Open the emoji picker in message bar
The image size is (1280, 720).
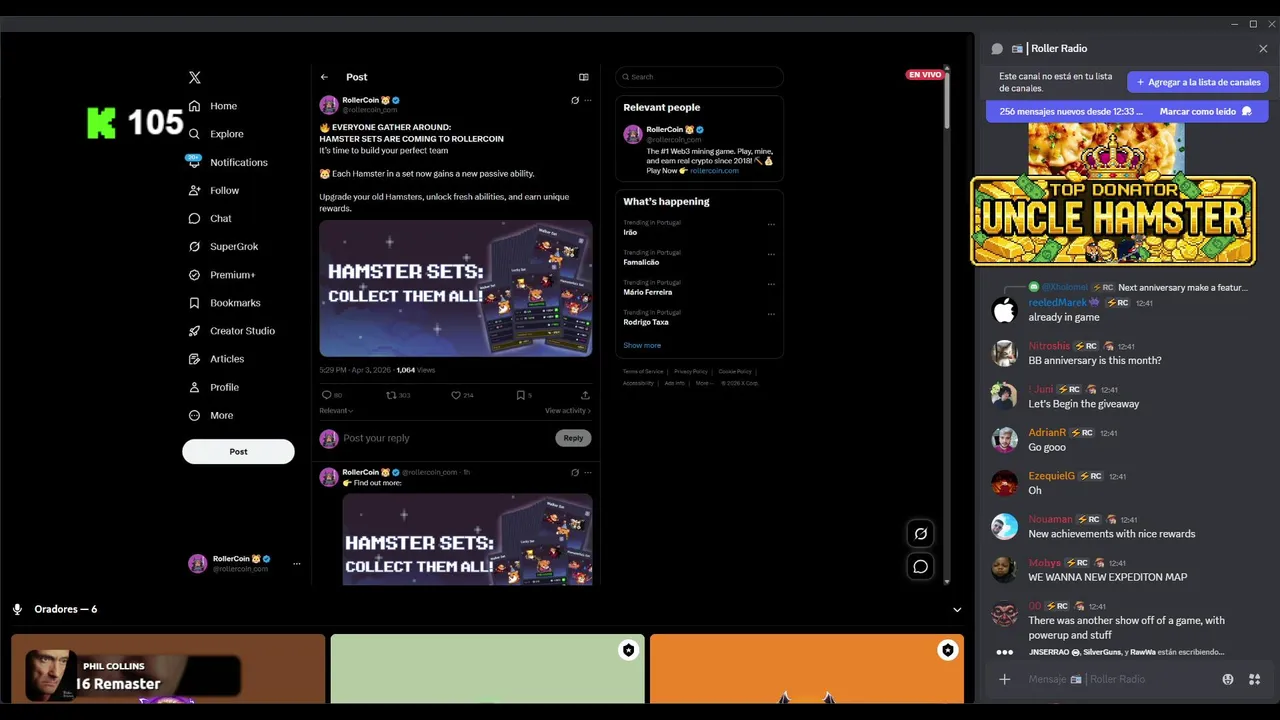click(x=1228, y=680)
